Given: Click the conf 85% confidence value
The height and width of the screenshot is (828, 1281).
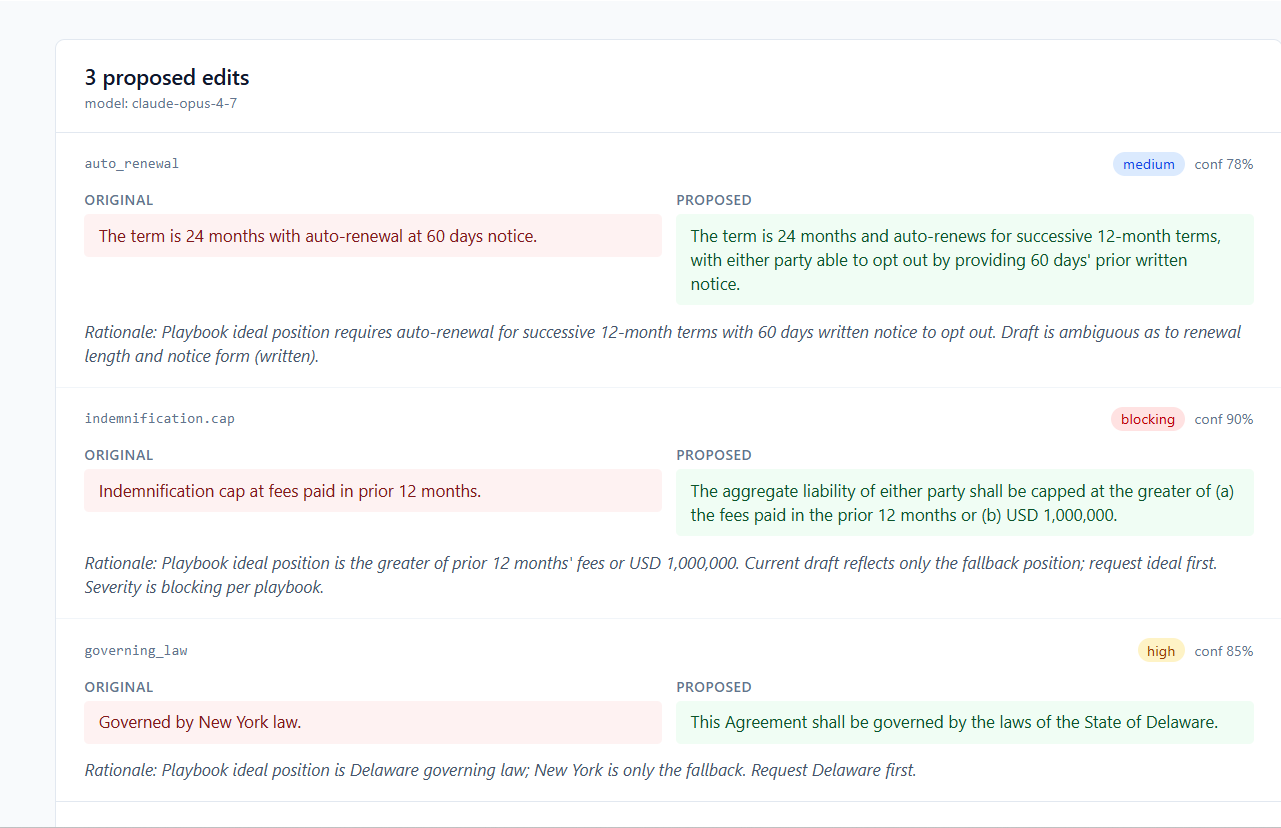Looking at the screenshot, I should (x=1223, y=651).
